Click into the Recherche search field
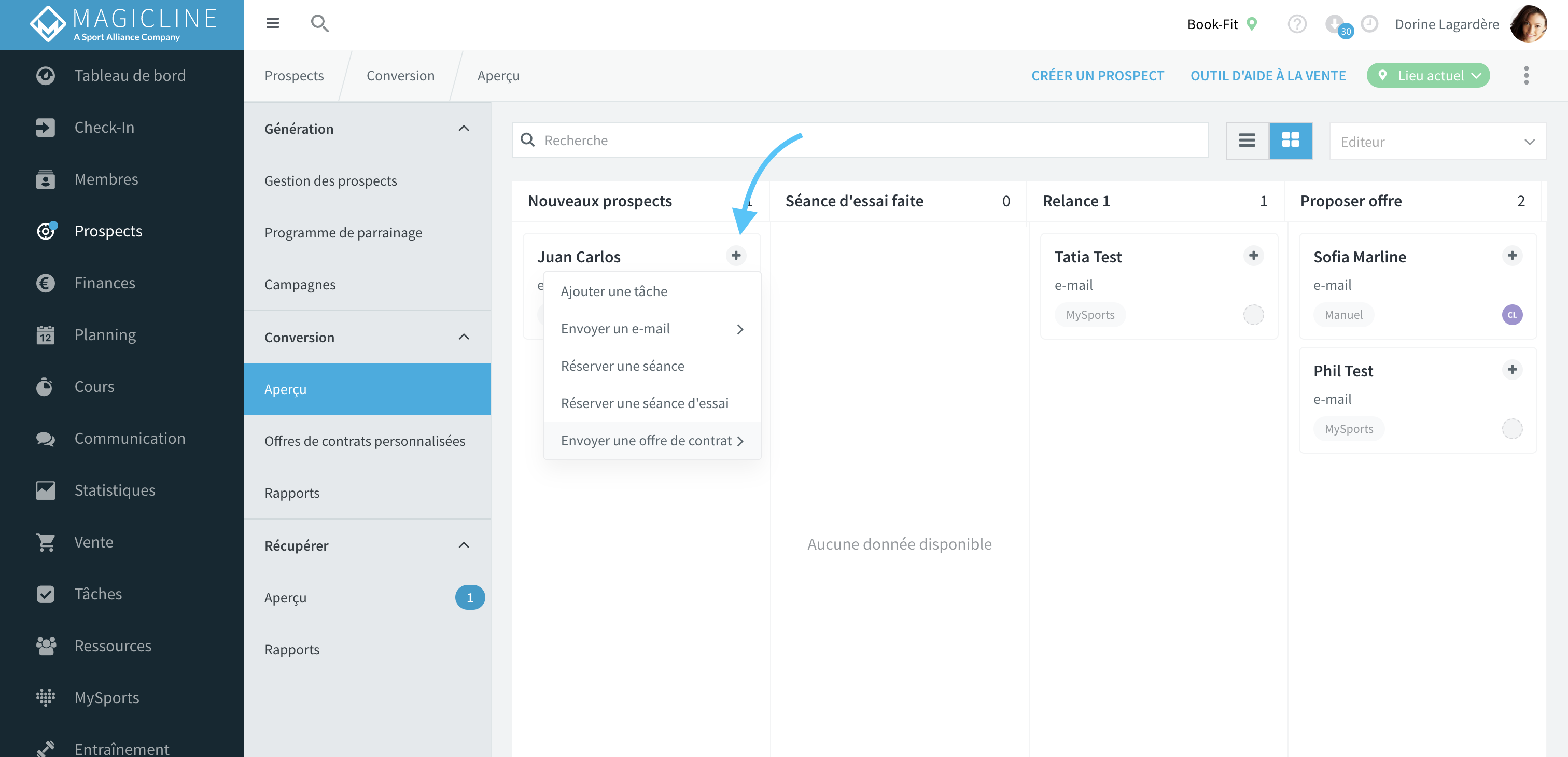This screenshot has width=1568, height=757. pyautogui.click(x=860, y=141)
